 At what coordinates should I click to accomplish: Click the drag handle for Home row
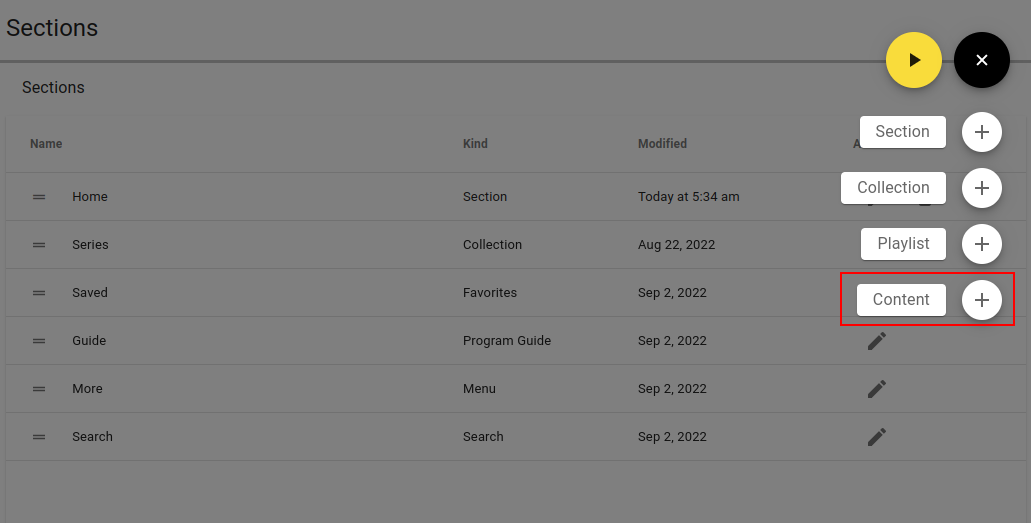39,197
